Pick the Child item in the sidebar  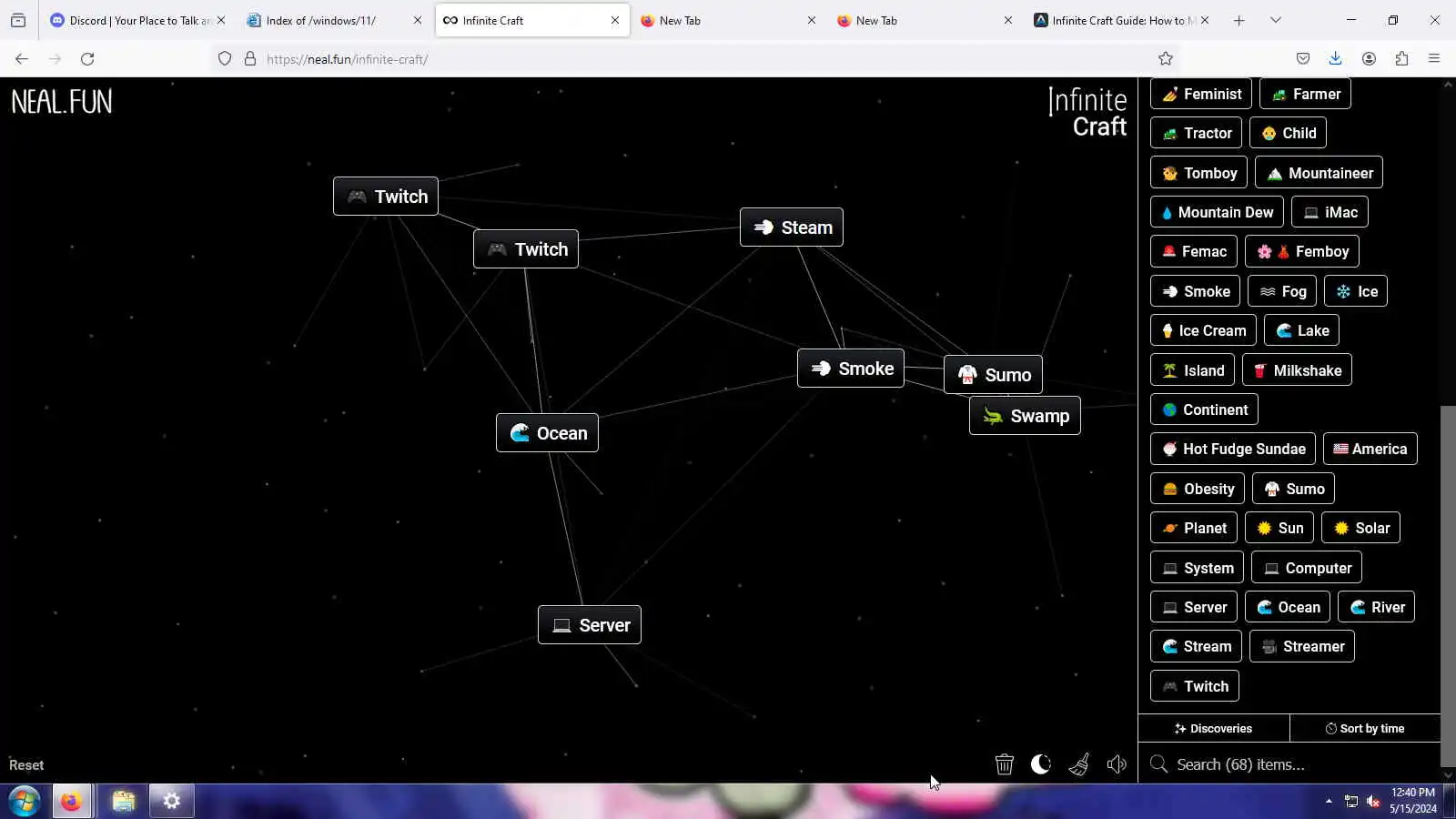coord(1288,133)
